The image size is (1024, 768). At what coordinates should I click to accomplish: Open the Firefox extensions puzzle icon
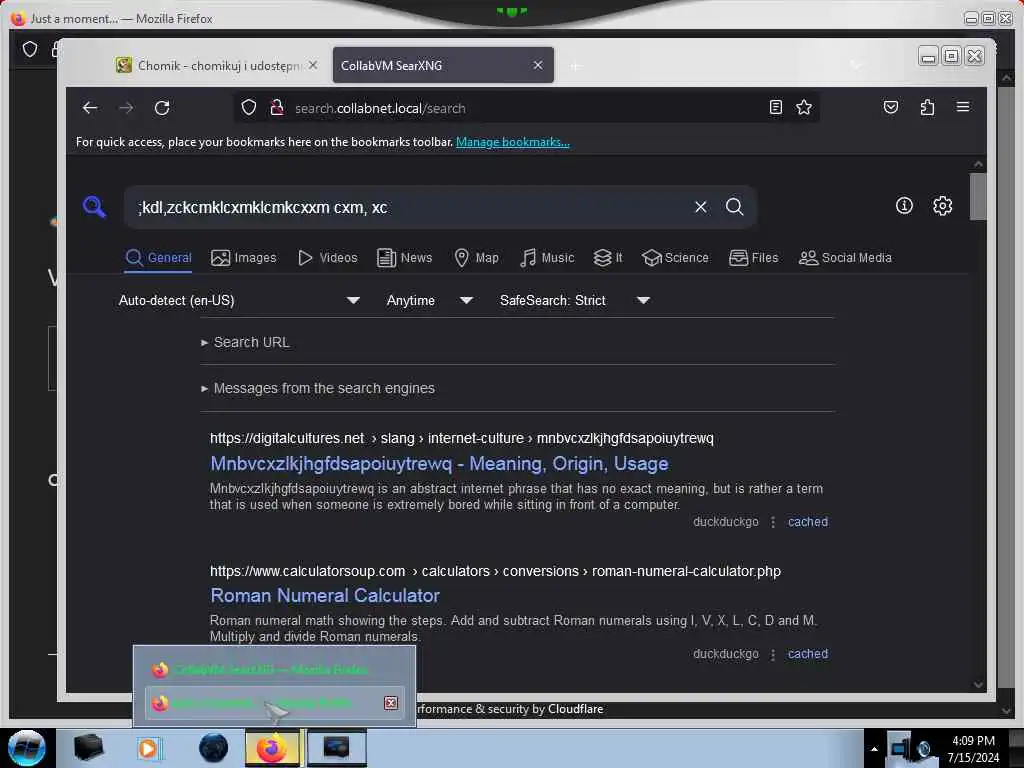(x=927, y=107)
